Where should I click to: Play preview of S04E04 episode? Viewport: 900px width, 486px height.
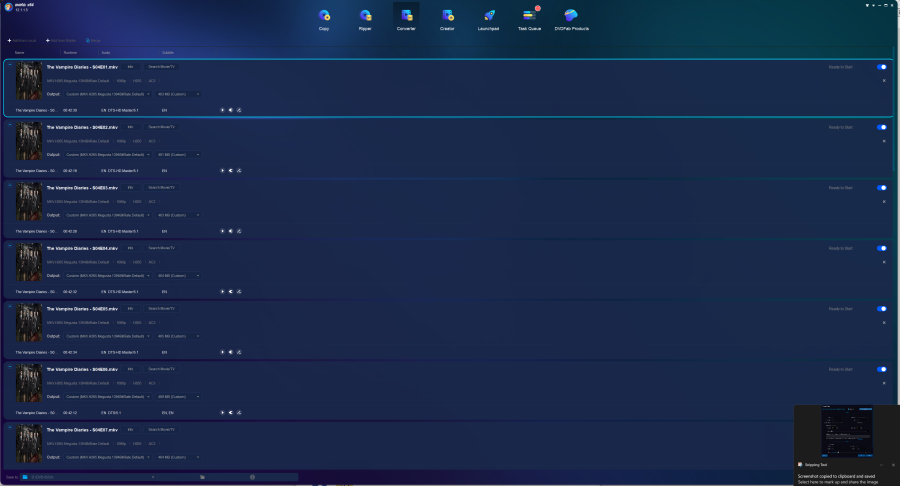[x=223, y=291]
